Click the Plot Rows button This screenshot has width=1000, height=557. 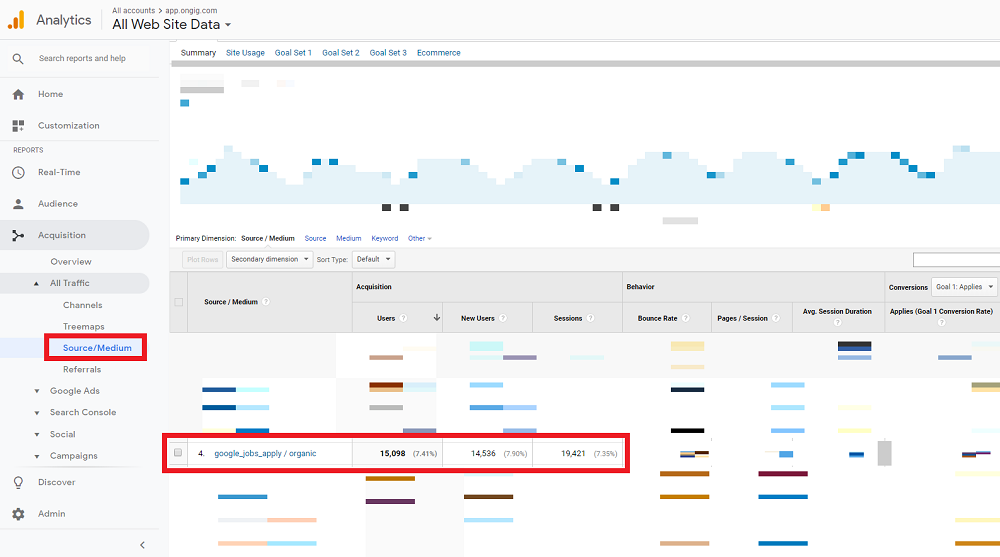point(203,260)
